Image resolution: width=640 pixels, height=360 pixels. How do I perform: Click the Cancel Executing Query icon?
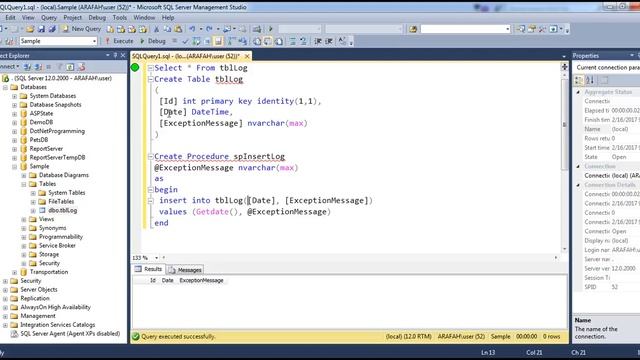coord(174,41)
